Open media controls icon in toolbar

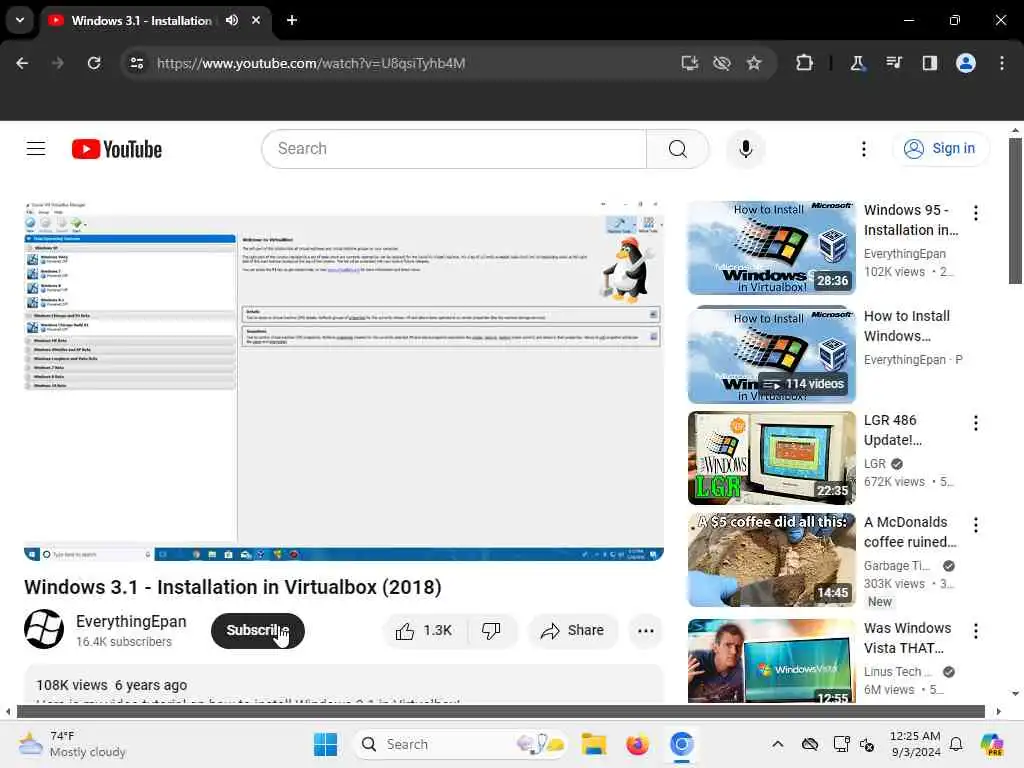894,63
